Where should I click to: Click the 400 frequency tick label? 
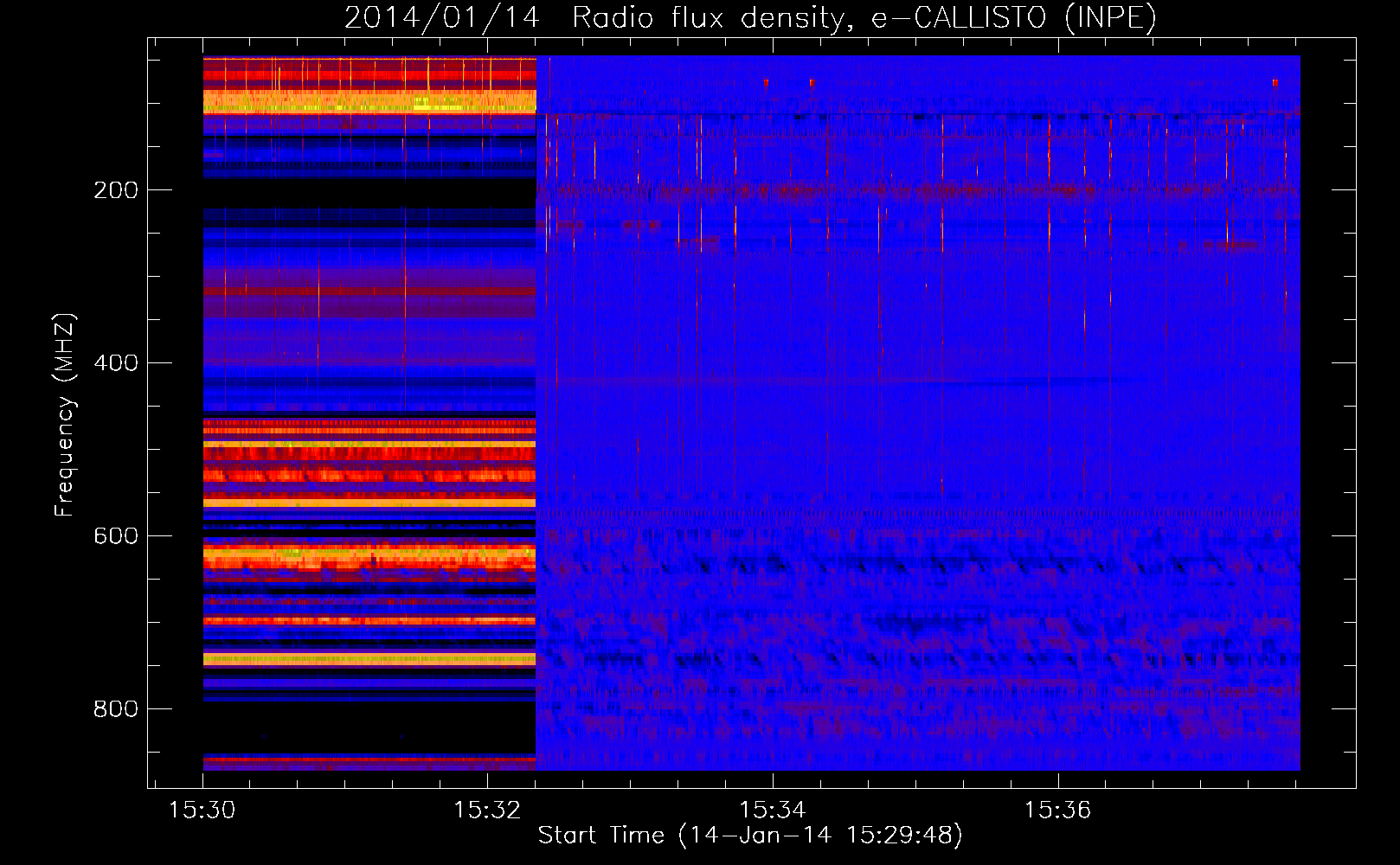[116, 362]
